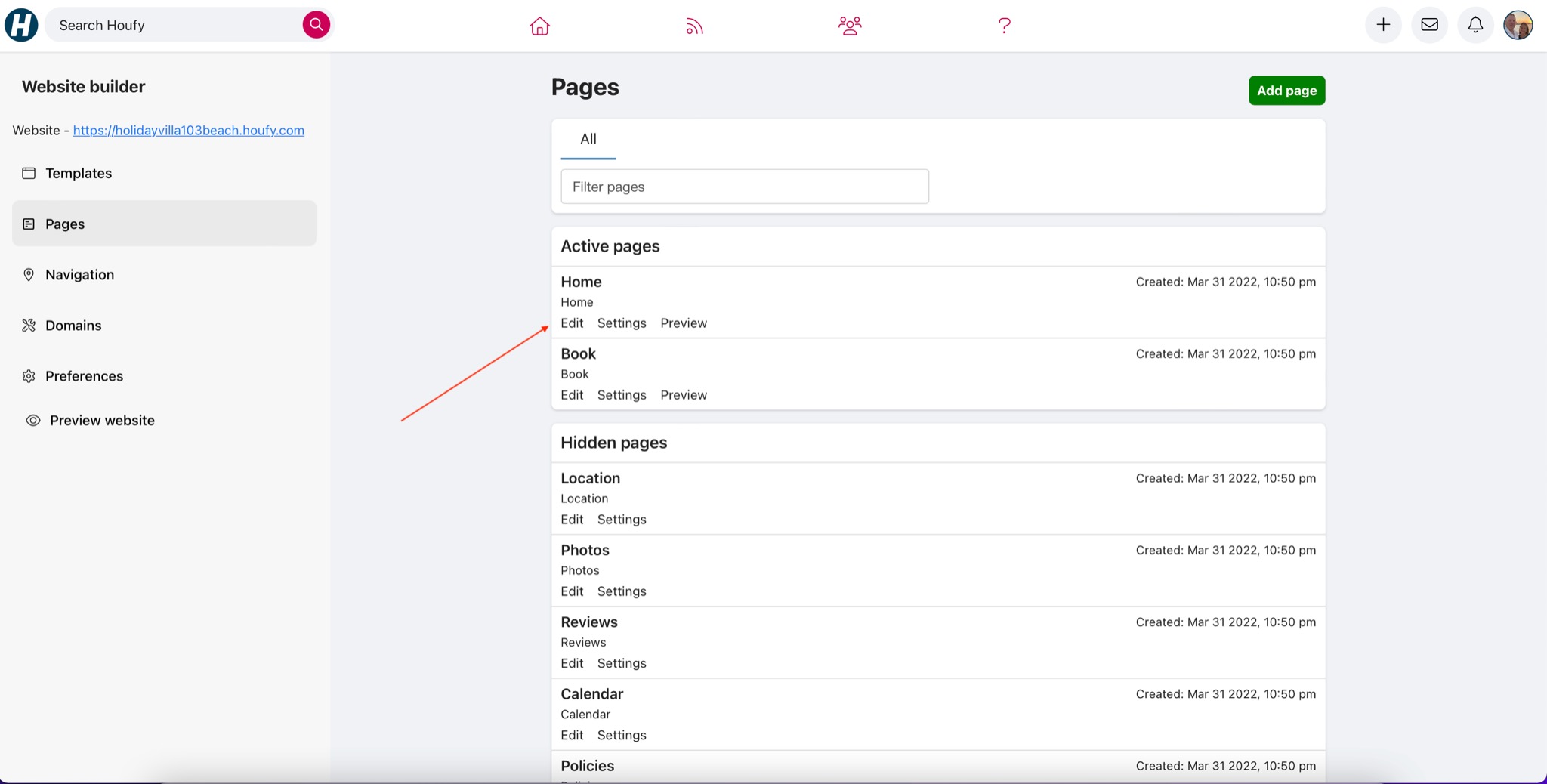Open Settings for the Photos page
The width and height of the screenshot is (1547, 784).
(622, 591)
